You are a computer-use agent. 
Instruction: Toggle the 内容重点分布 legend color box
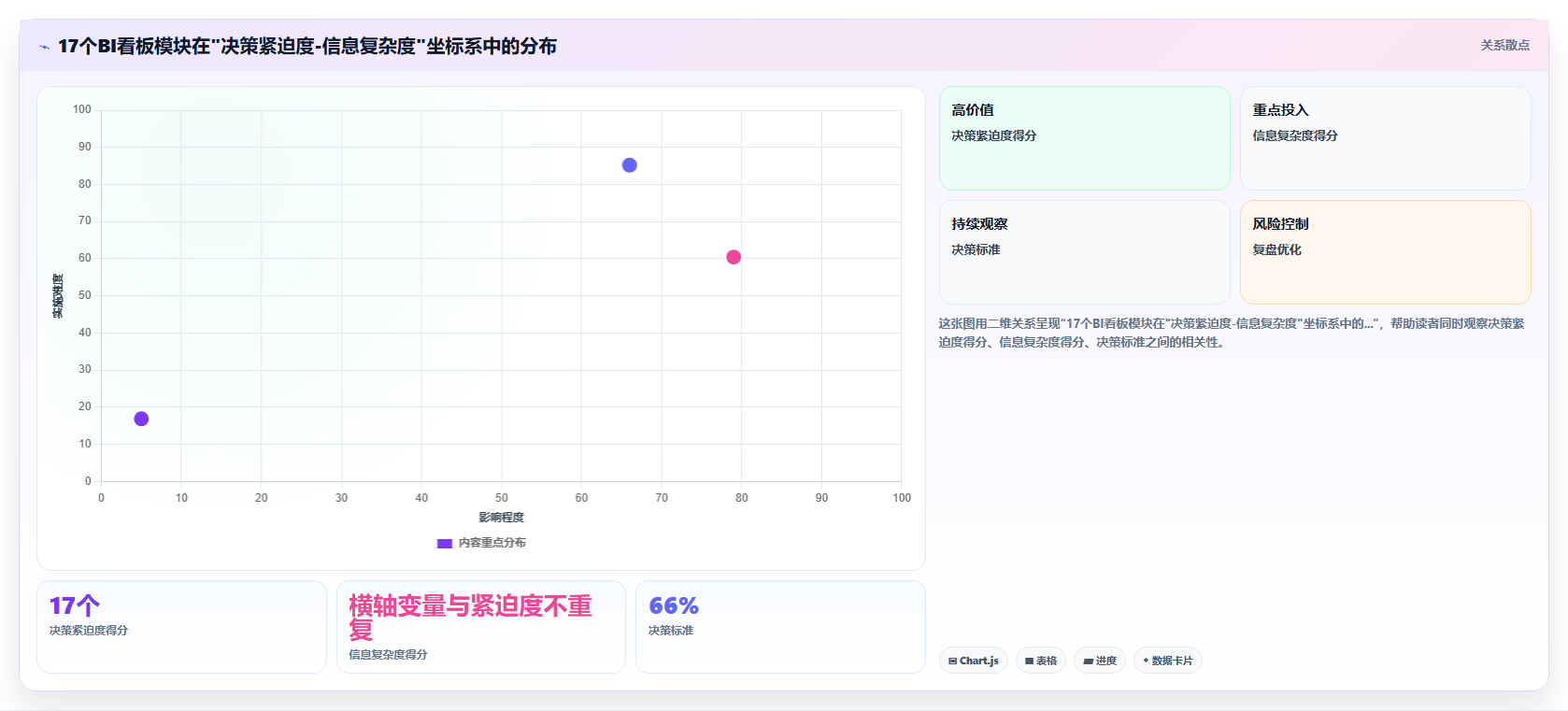(x=445, y=543)
